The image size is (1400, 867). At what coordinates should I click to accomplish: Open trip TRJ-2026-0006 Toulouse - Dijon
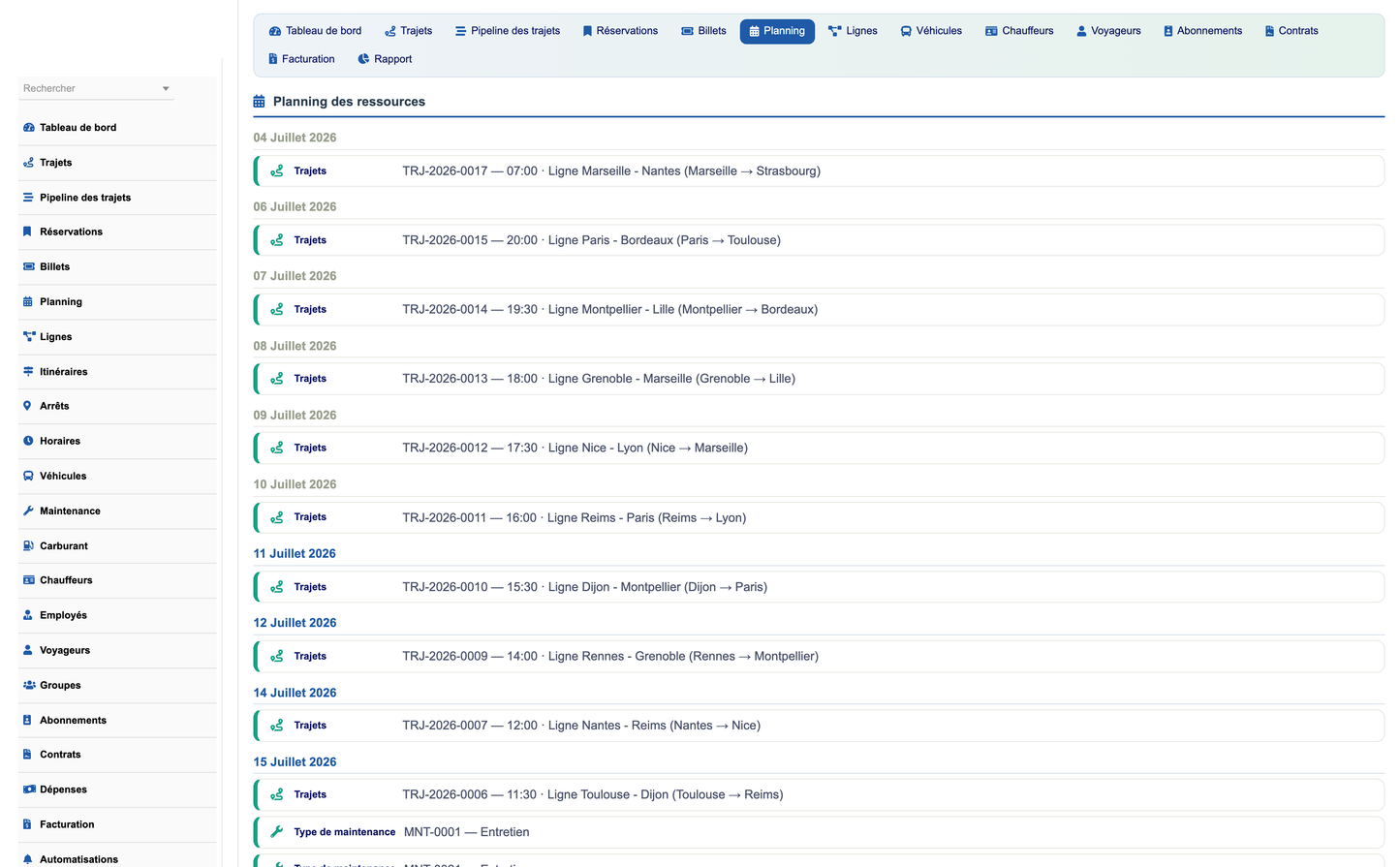(x=819, y=794)
